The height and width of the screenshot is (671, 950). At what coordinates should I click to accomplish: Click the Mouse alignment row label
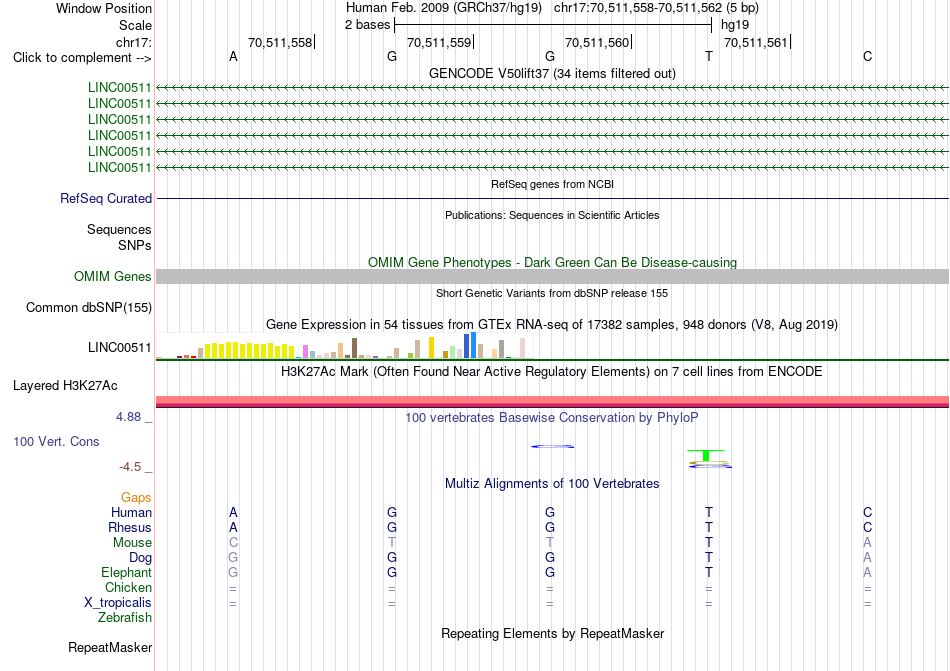point(132,543)
